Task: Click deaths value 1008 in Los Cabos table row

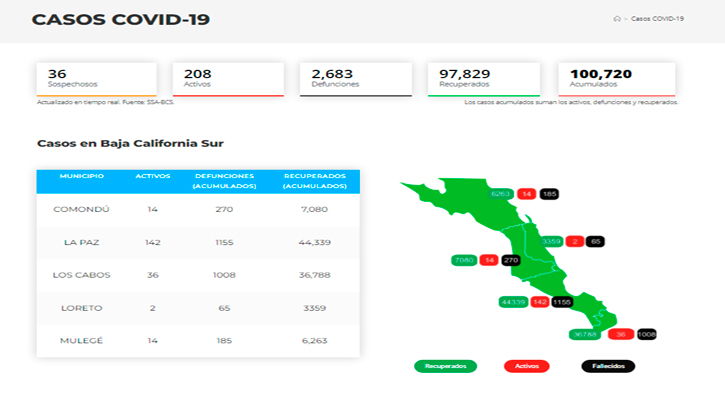Action: click(x=224, y=275)
